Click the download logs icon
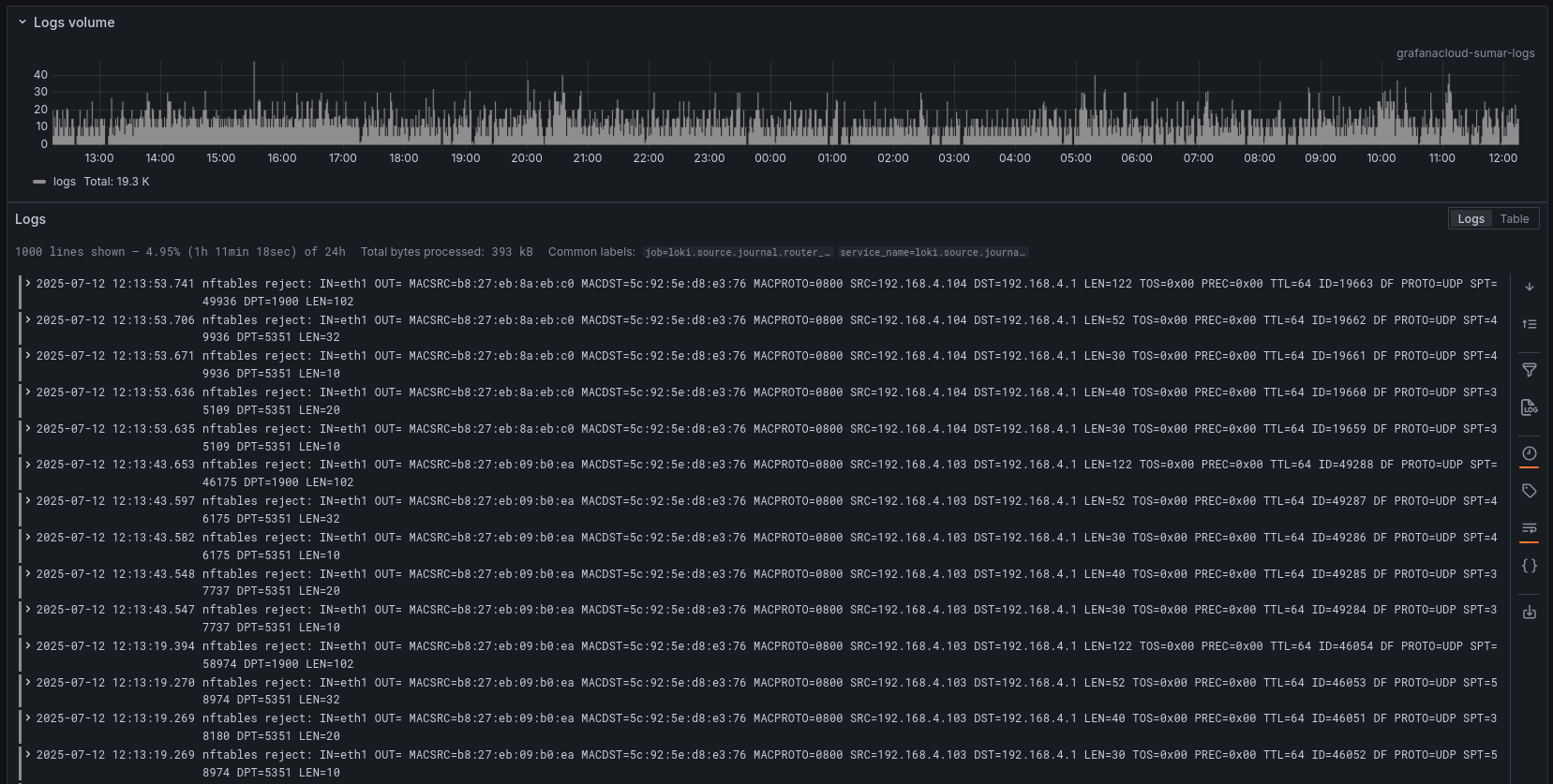The height and width of the screenshot is (784, 1553). 1529,612
